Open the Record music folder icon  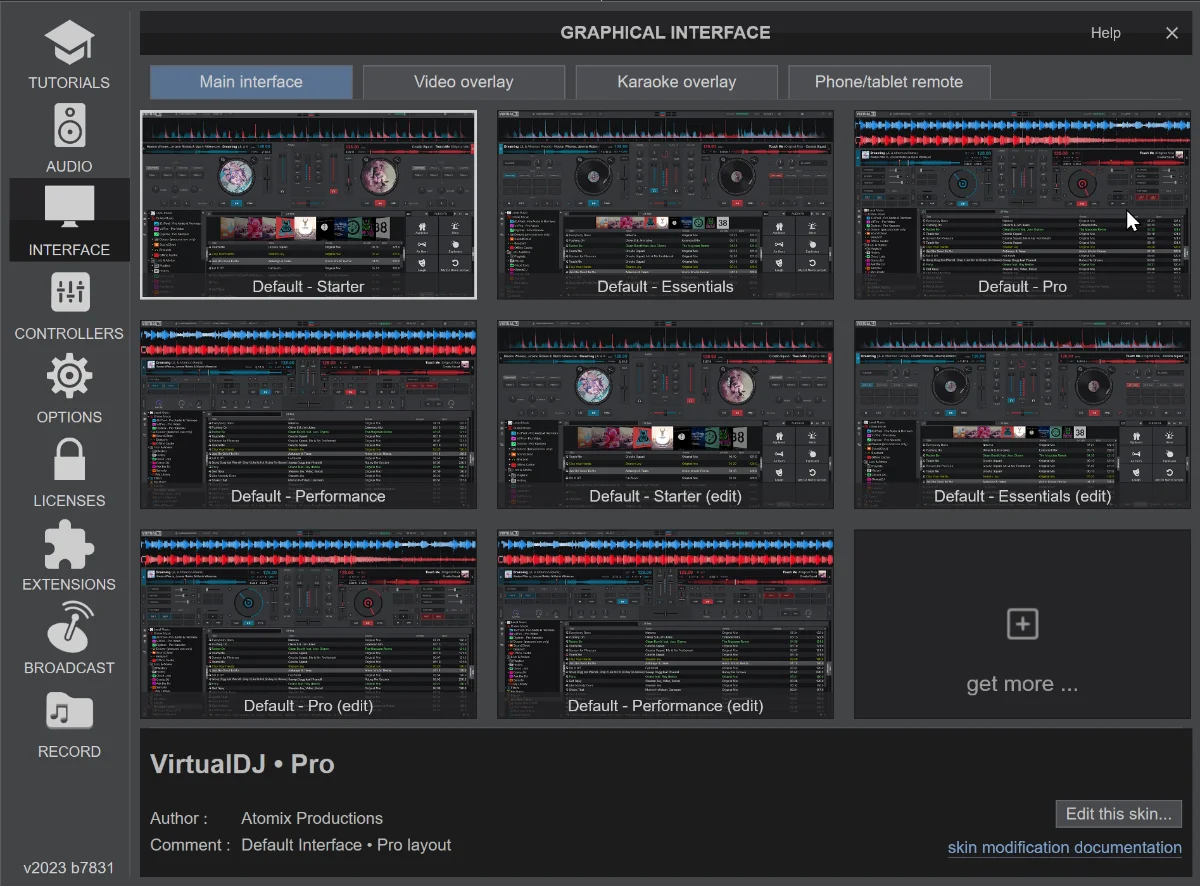pyautogui.click(x=69, y=712)
